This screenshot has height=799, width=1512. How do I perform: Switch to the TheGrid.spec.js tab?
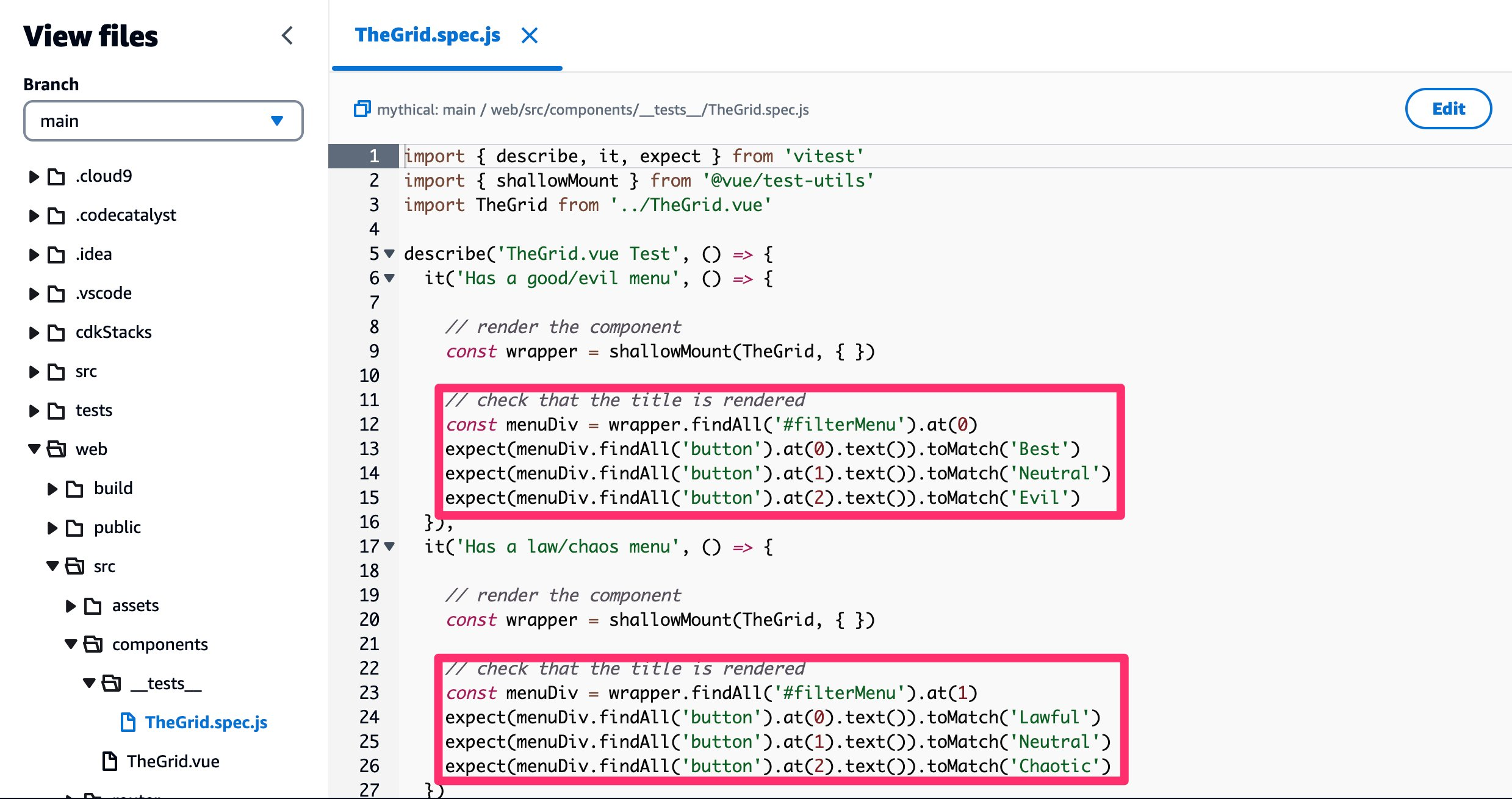[x=428, y=35]
